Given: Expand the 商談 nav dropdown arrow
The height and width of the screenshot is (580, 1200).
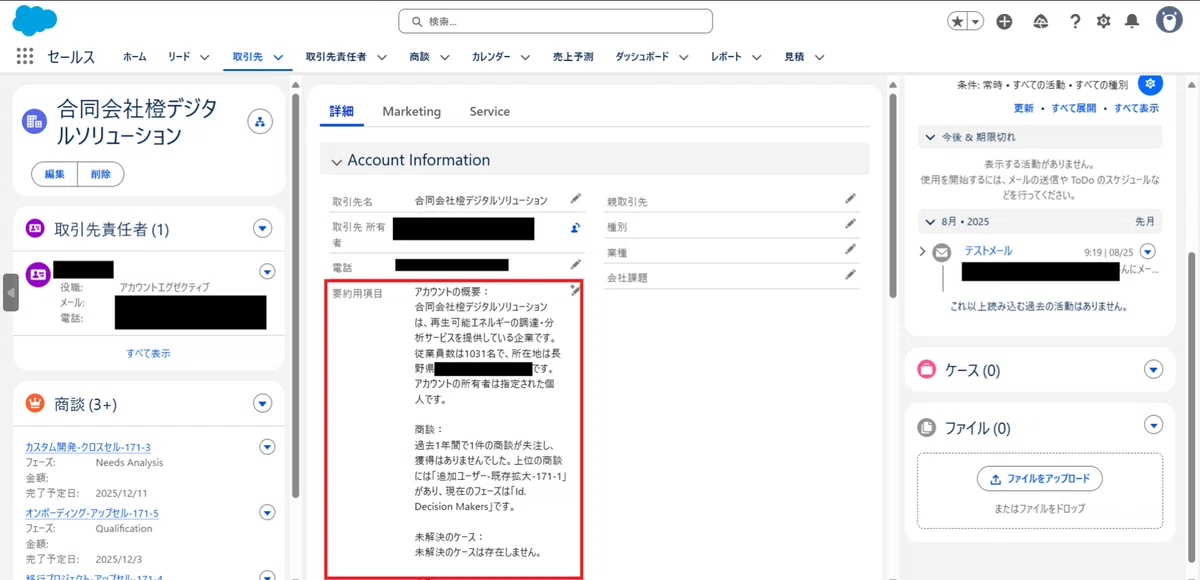Looking at the screenshot, I should (444, 57).
